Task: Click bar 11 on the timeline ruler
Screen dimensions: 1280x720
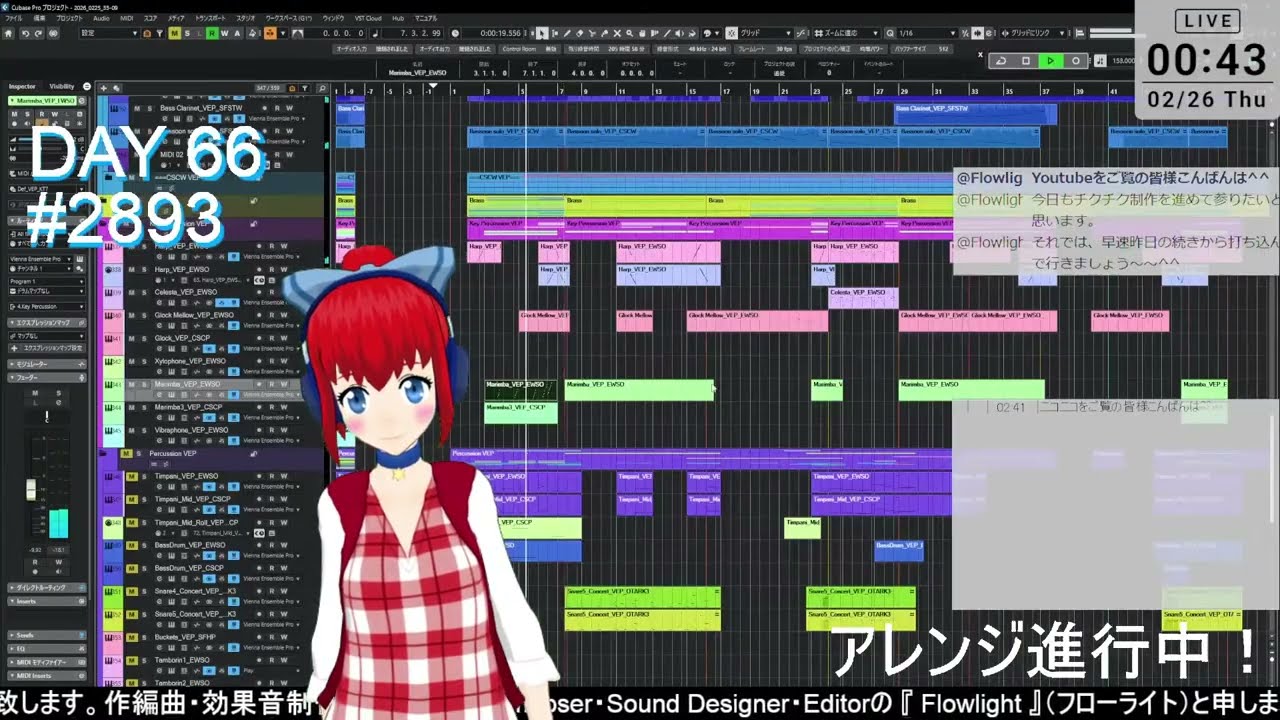Action: (x=621, y=91)
